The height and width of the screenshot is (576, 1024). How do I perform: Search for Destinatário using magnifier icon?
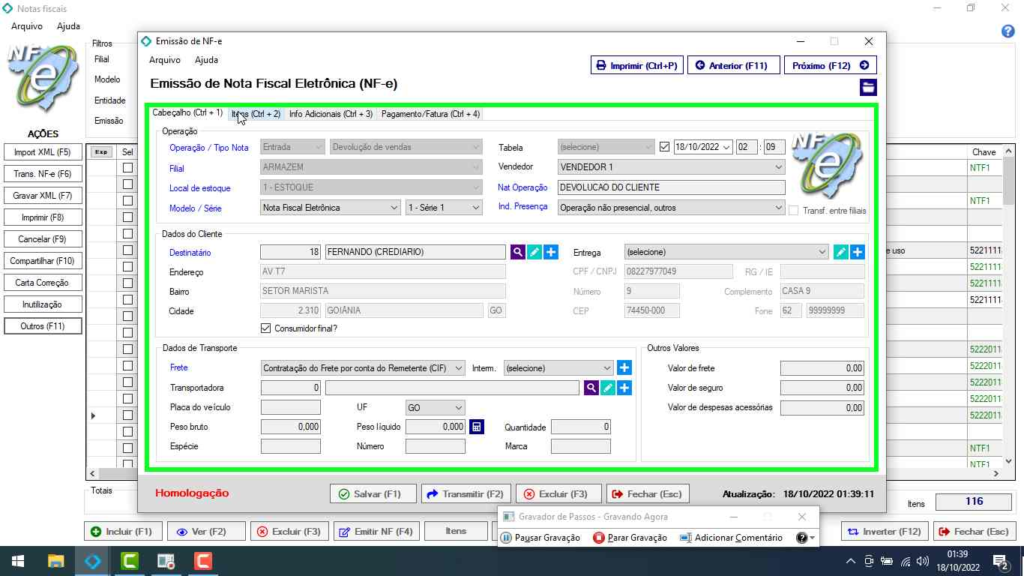pos(518,252)
